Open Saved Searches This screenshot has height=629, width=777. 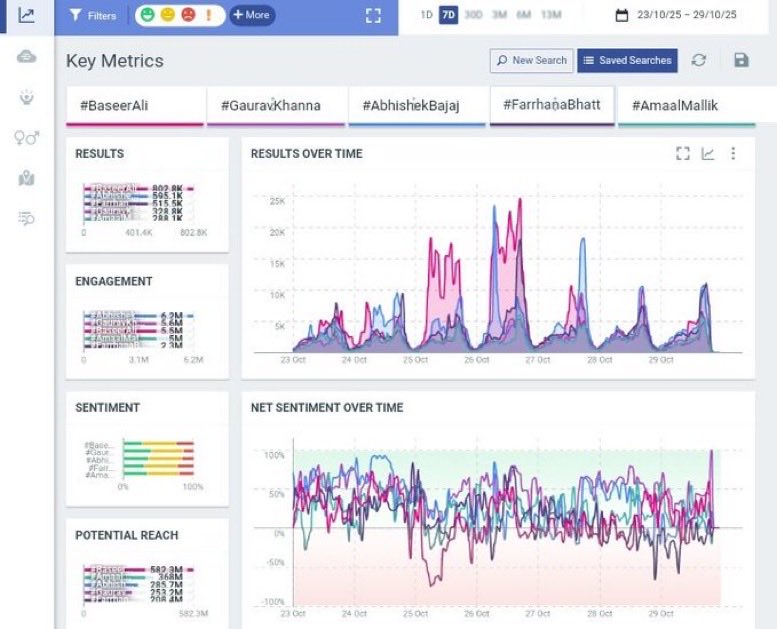627,60
